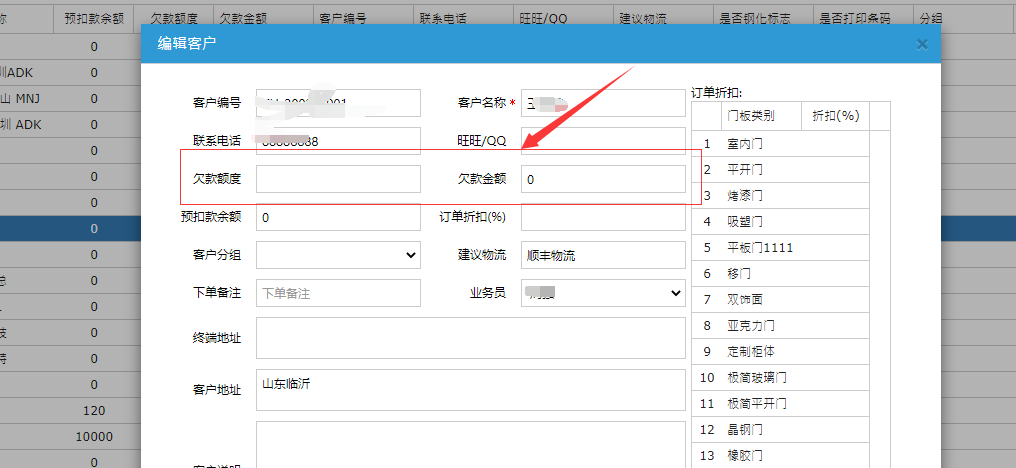Select the 吸塑门 row
This screenshot has width=1016, height=468.
pyautogui.click(x=780, y=222)
